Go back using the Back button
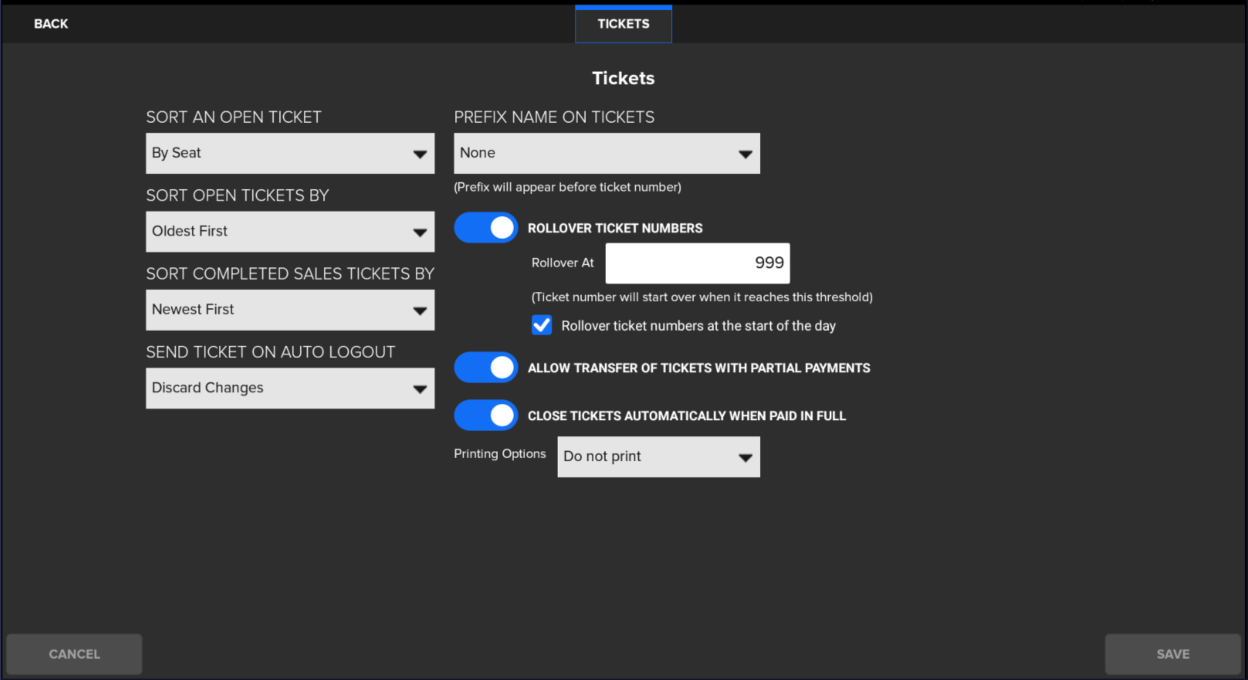Screen dimensions: 1248x680 (51, 24)
